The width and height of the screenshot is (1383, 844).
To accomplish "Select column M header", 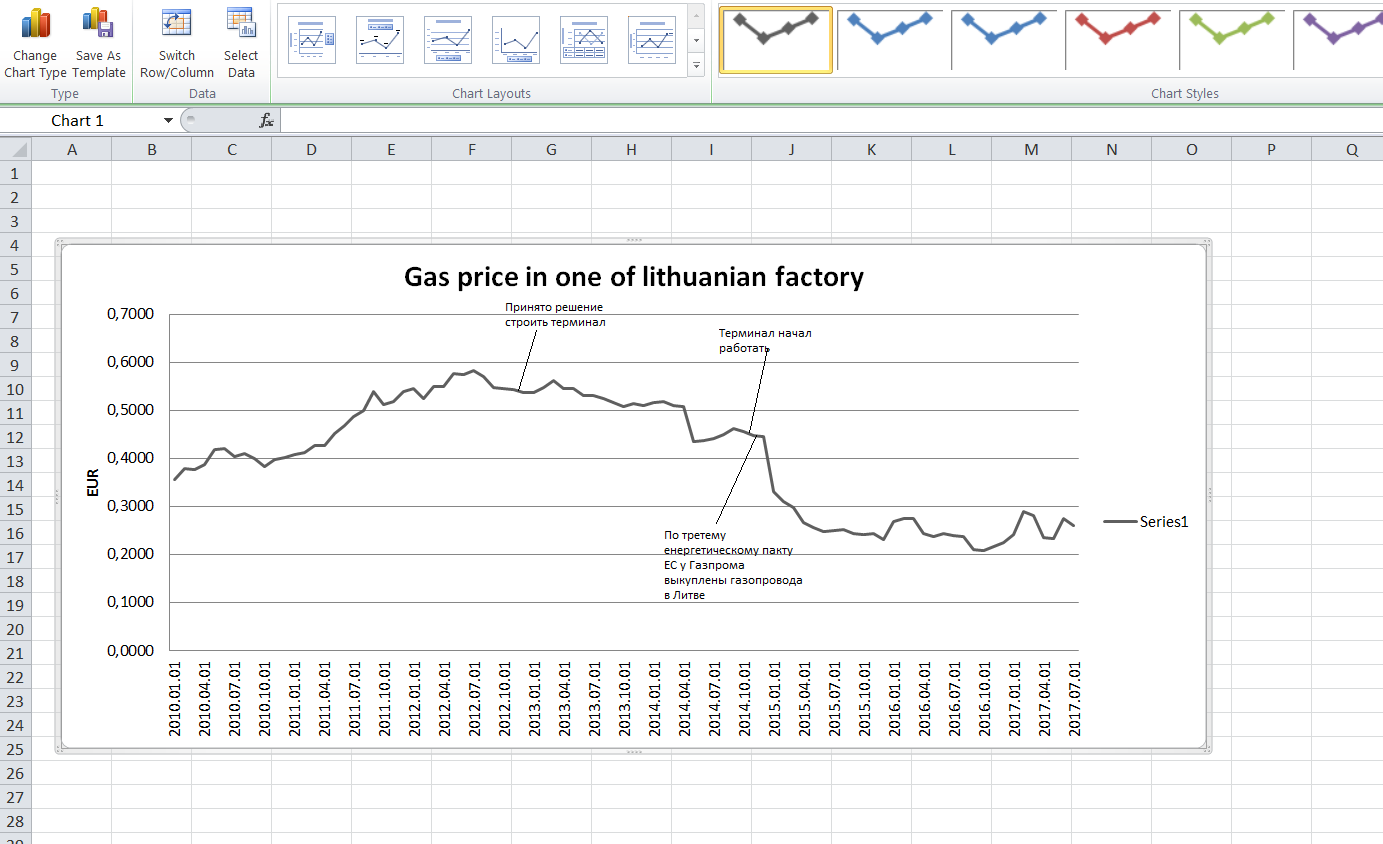I will [x=1032, y=150].
